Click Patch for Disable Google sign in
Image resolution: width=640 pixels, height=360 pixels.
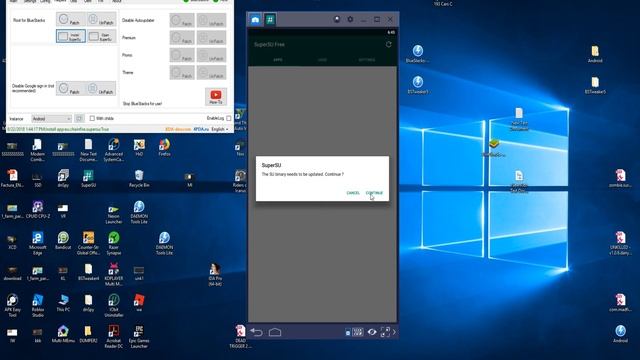pos(70,89)
